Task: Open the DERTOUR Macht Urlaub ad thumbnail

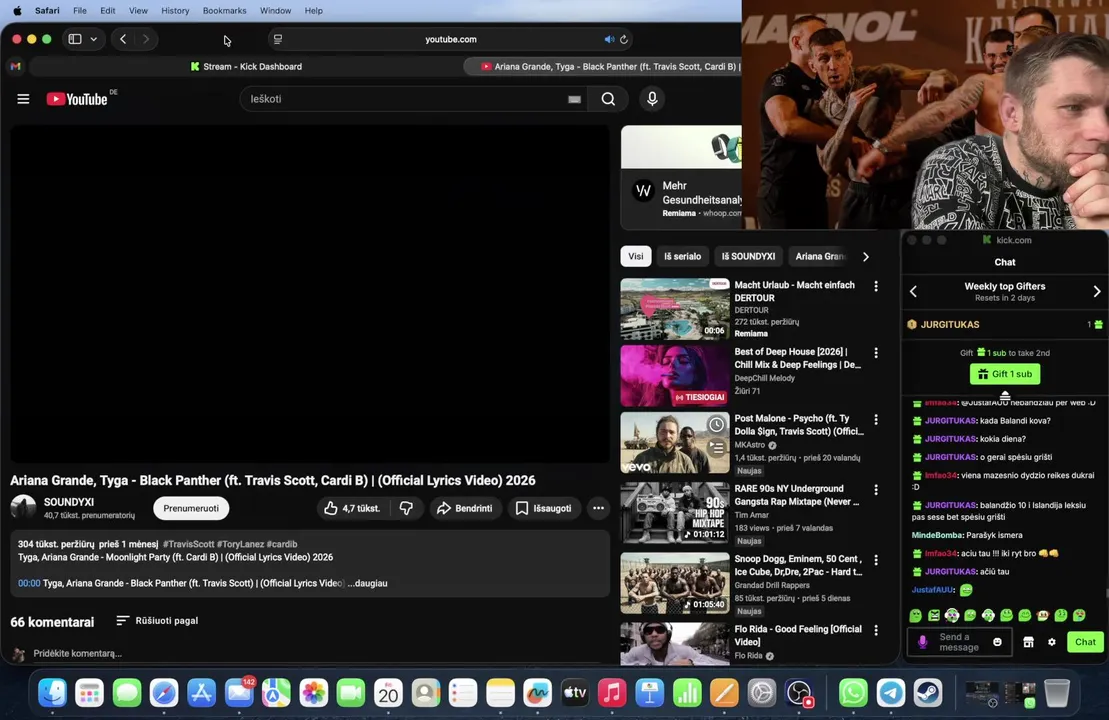Action: 675,309
